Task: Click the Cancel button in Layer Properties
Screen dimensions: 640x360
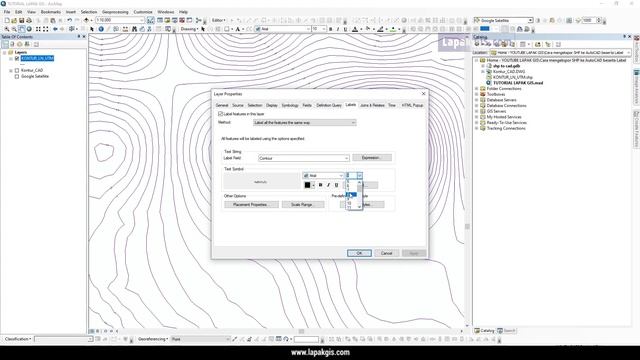Action: [x=387, y=253]
